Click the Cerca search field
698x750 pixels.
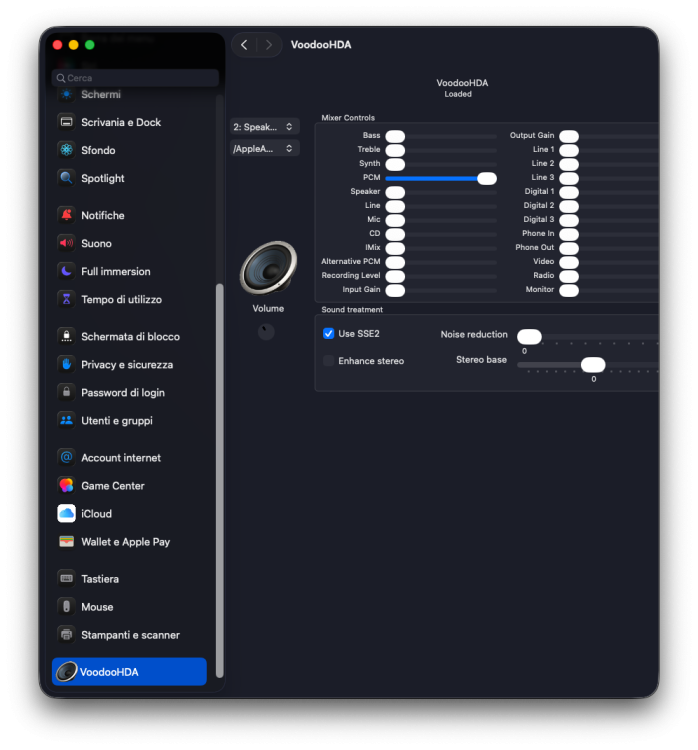point(135,78)
